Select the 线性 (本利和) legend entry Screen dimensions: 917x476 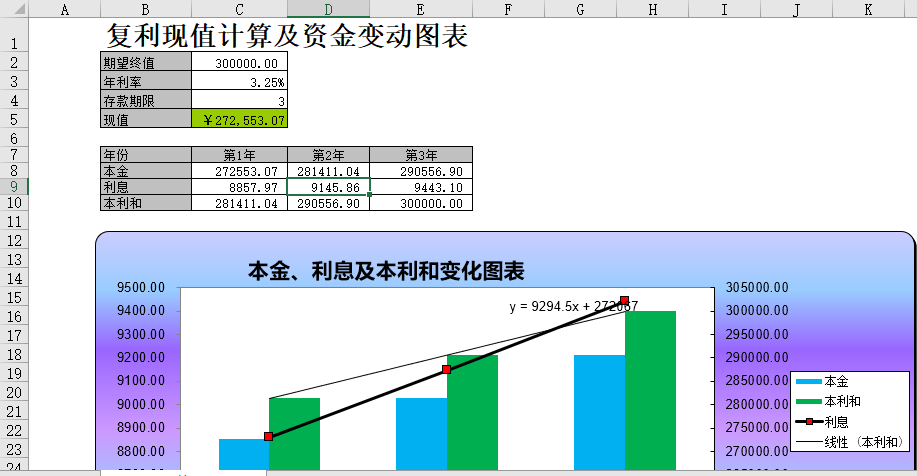pos(850,441)
